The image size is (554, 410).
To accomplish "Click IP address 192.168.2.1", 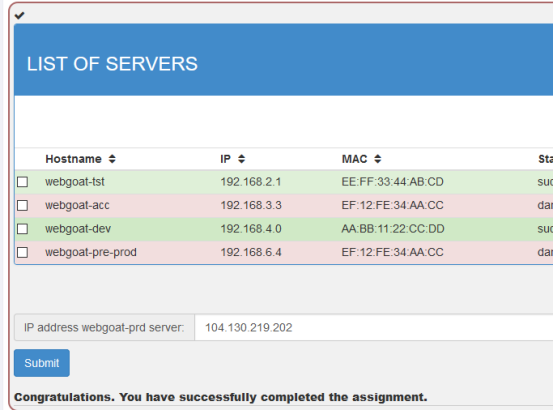I will tap(251, 182).
